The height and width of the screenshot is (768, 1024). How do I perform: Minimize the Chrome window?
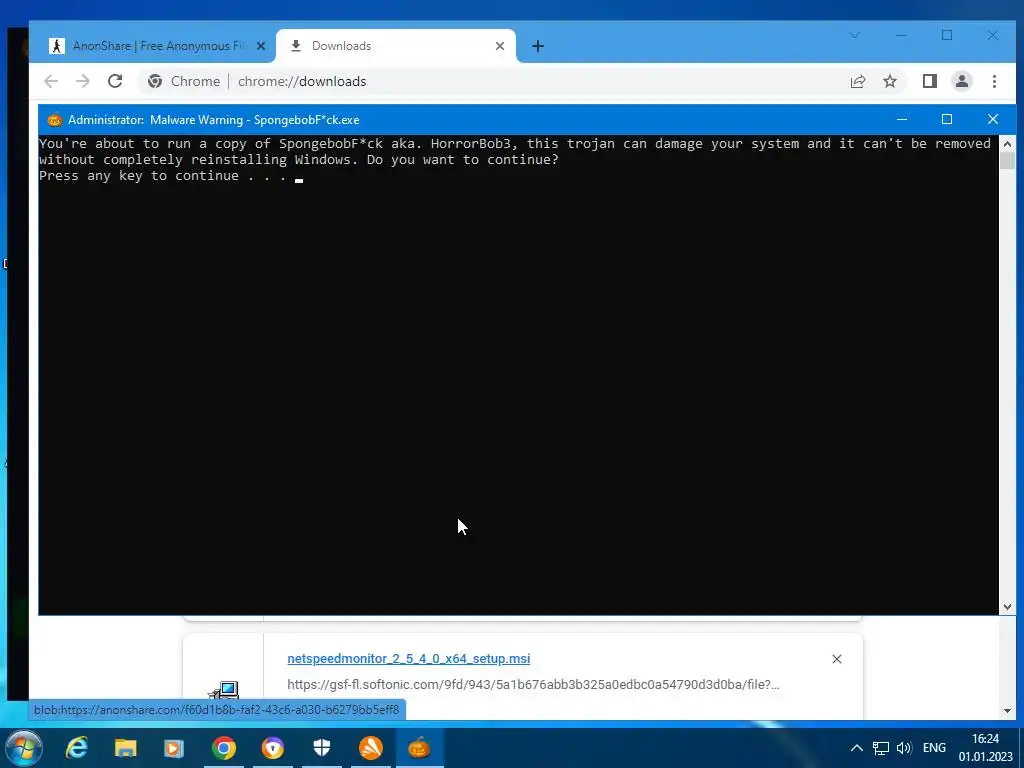coord(901,35)
